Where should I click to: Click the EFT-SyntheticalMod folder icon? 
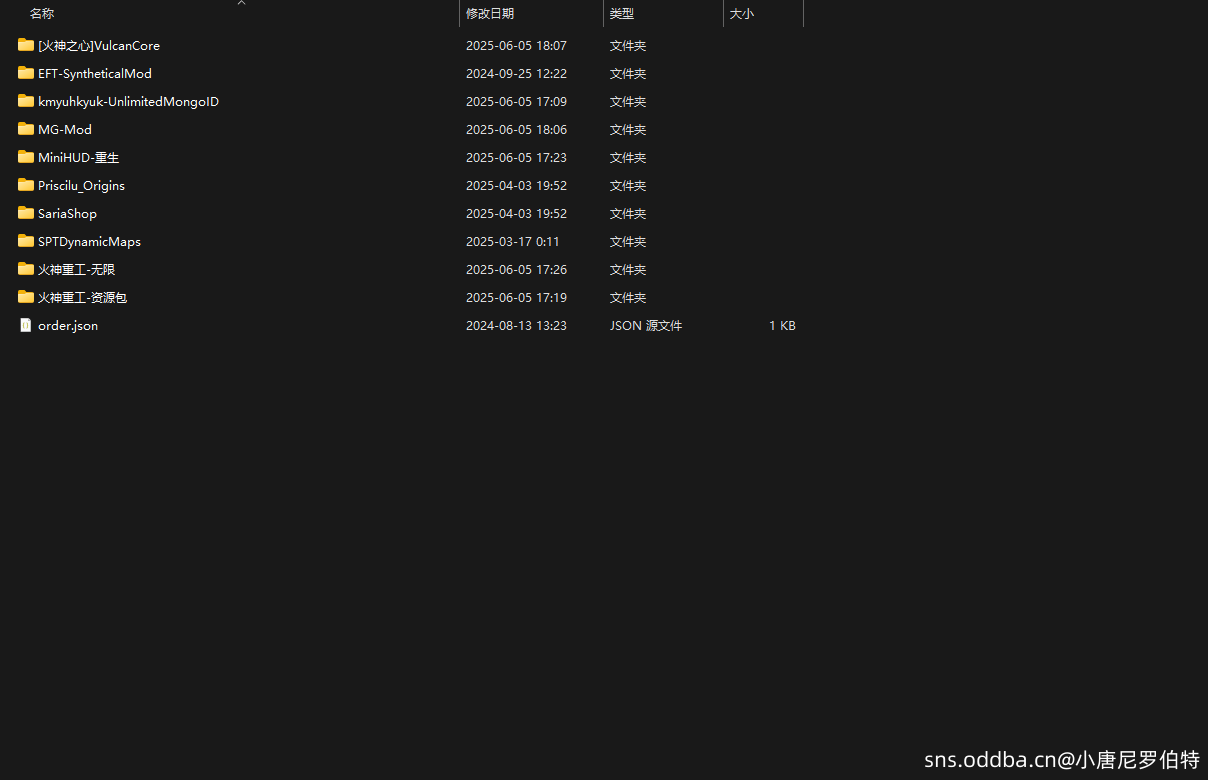click(x=26, y=73)
